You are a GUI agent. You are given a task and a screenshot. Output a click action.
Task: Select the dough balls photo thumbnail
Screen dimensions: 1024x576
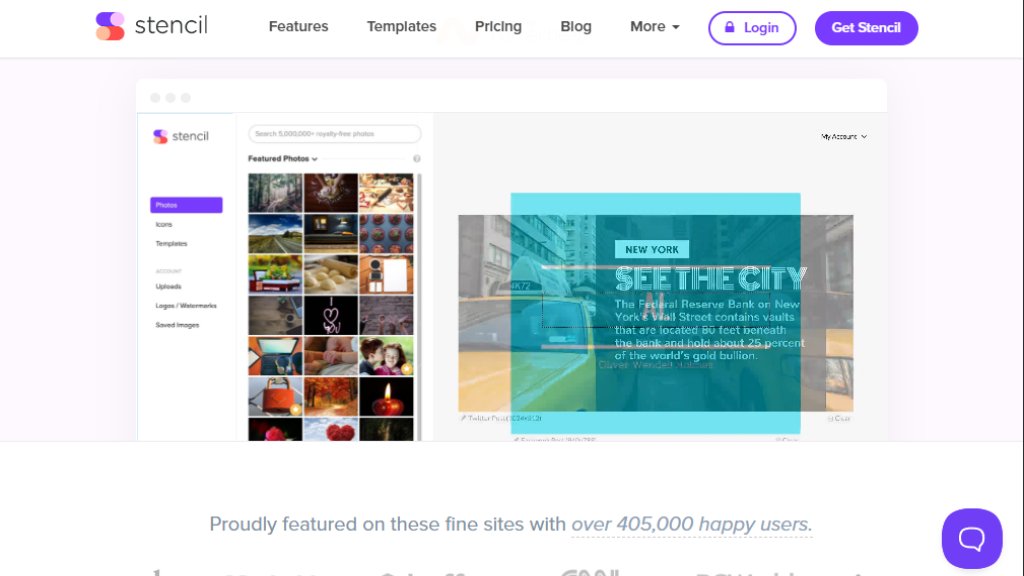click(330, 274)
